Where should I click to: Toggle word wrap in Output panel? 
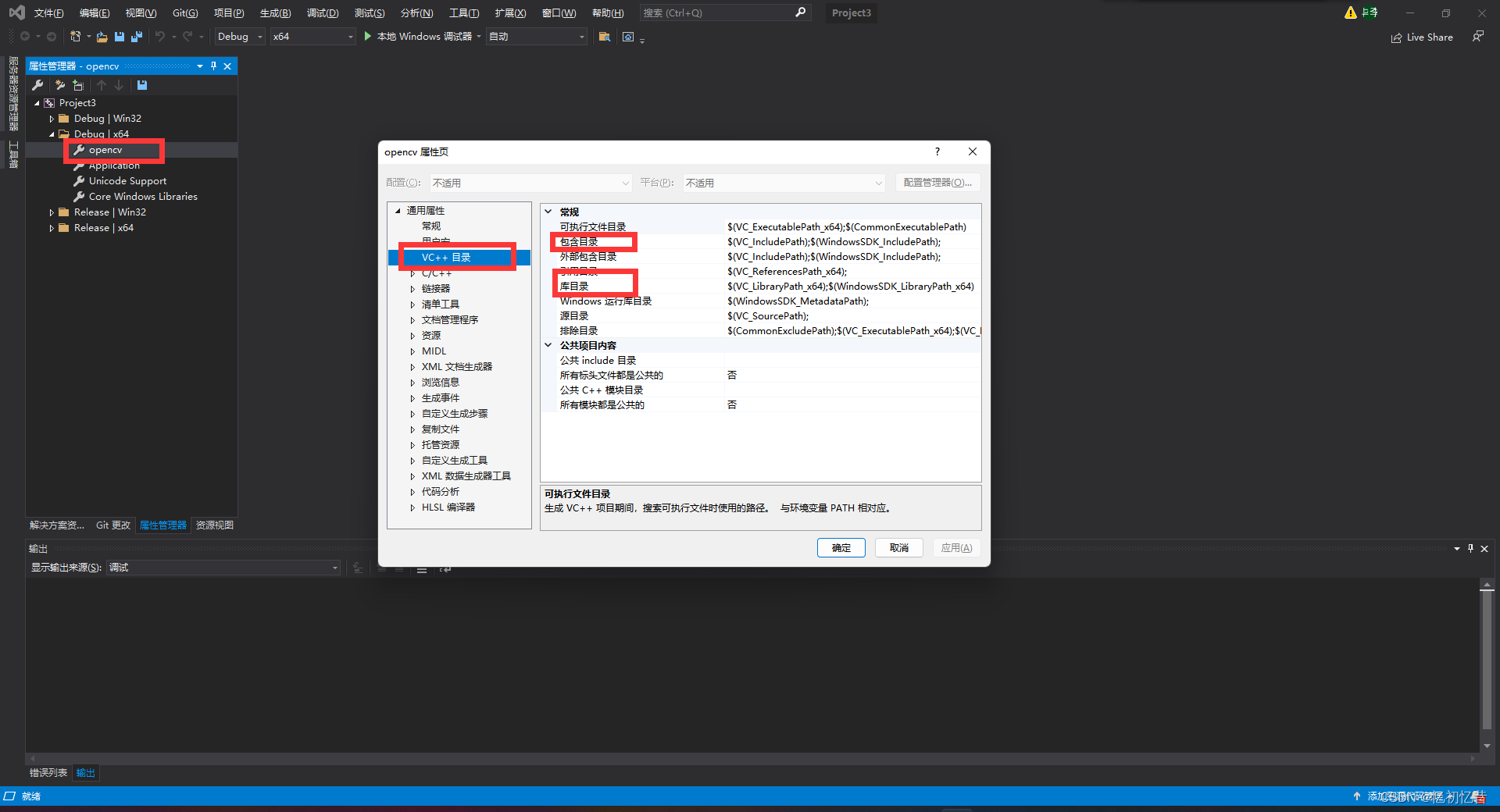445,568
